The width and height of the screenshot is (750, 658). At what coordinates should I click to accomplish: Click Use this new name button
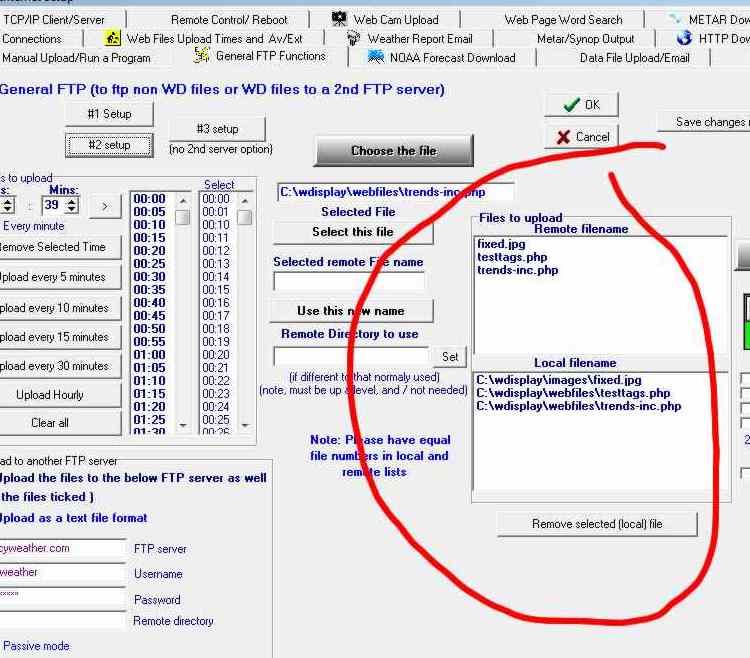[351, 311]
